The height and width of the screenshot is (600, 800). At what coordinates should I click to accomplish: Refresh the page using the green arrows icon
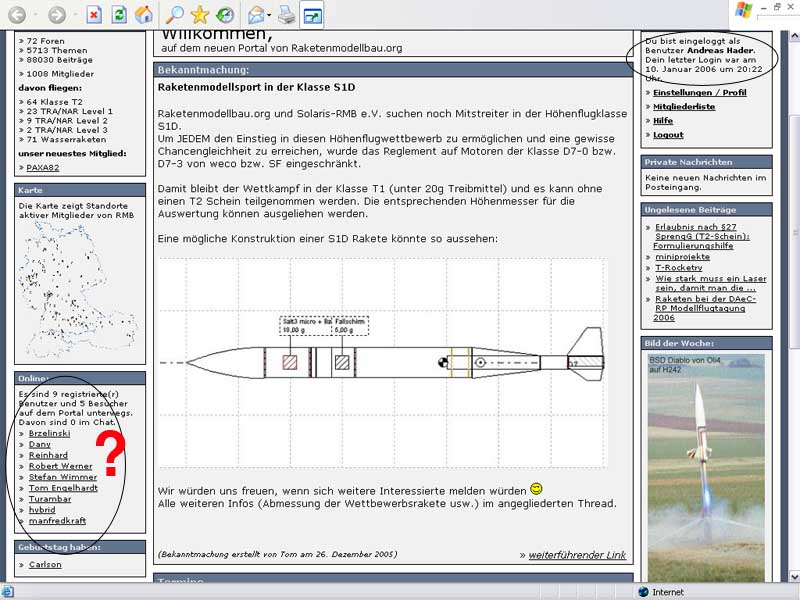point(119,14)
